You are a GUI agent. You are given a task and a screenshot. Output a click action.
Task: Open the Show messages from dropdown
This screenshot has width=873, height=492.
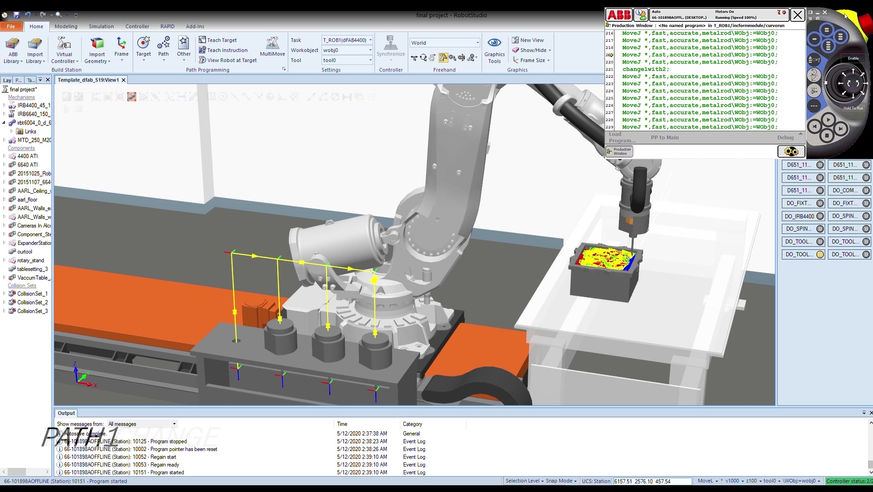(x=141, y=424)
